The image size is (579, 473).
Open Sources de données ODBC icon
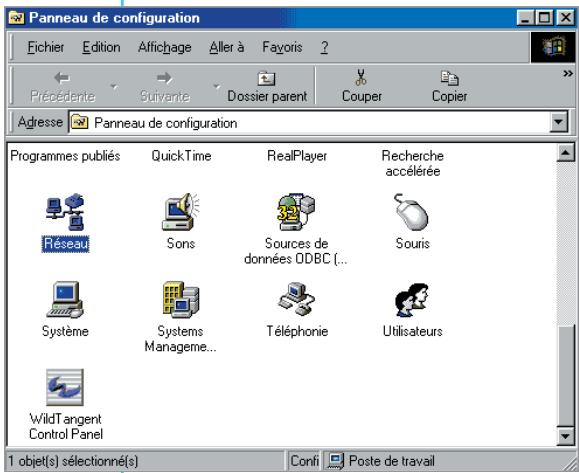(296, 212)
